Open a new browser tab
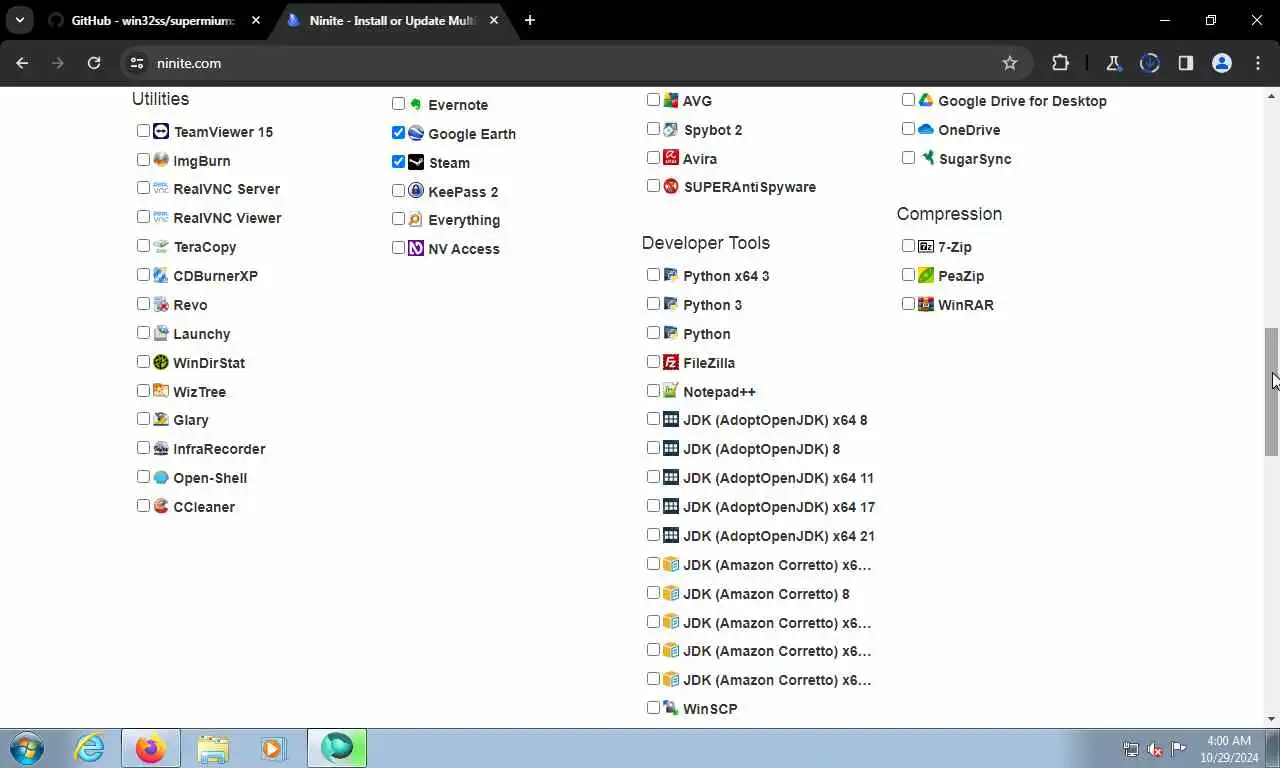1280x768 pixels. (x=530, y=20)
